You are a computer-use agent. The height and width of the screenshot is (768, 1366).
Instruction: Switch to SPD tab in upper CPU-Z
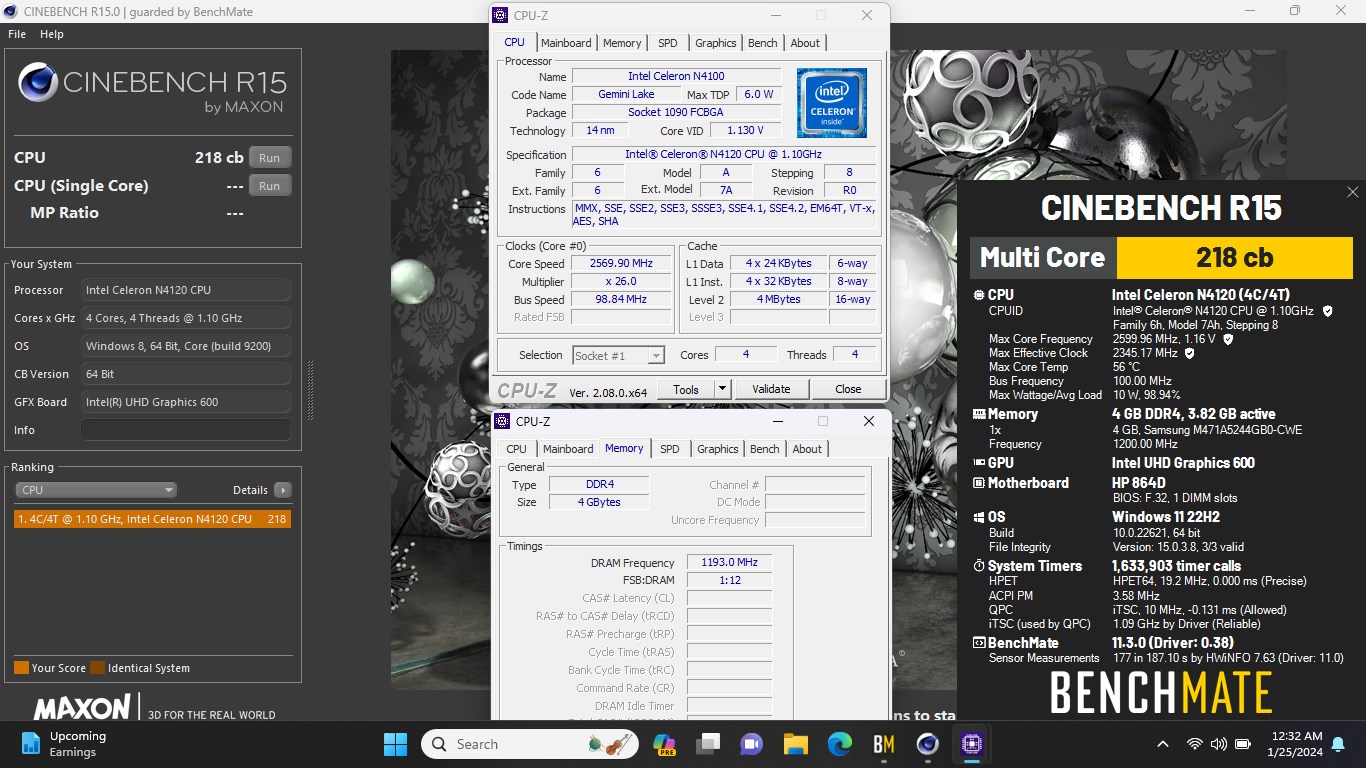[x=668, y=43]
